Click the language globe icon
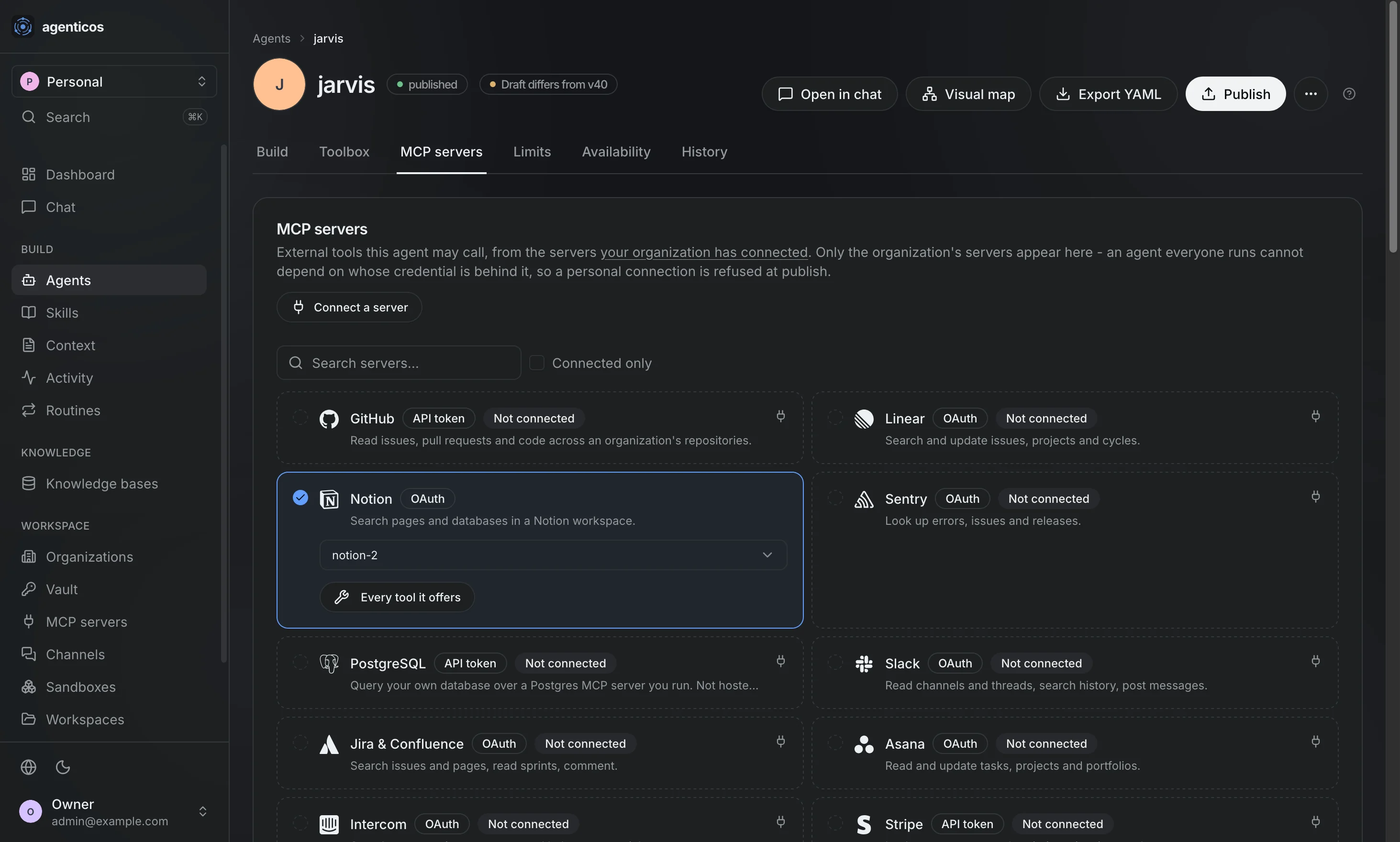 [x=28, y=767]
